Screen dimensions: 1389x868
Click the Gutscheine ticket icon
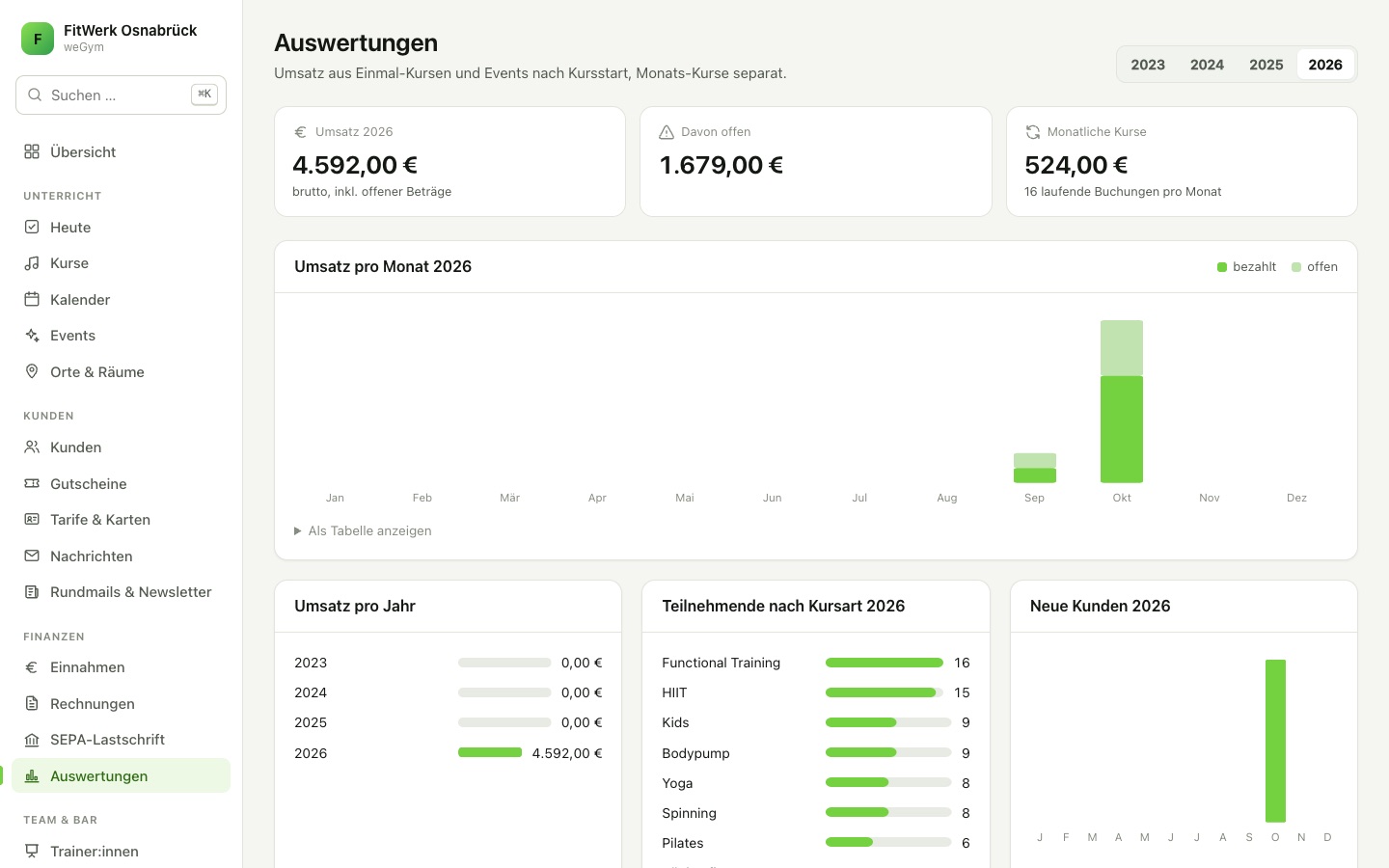(32, 483)
